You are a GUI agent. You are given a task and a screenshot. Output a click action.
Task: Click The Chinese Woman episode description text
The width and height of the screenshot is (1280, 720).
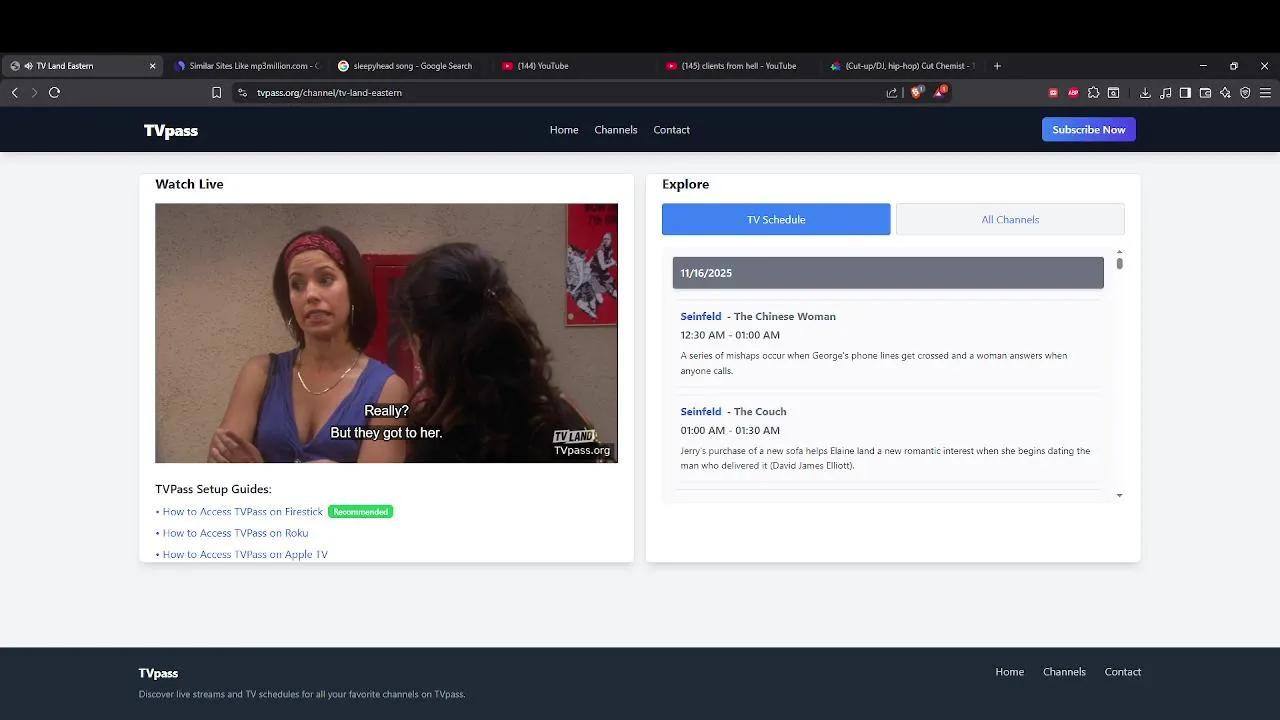874,363
